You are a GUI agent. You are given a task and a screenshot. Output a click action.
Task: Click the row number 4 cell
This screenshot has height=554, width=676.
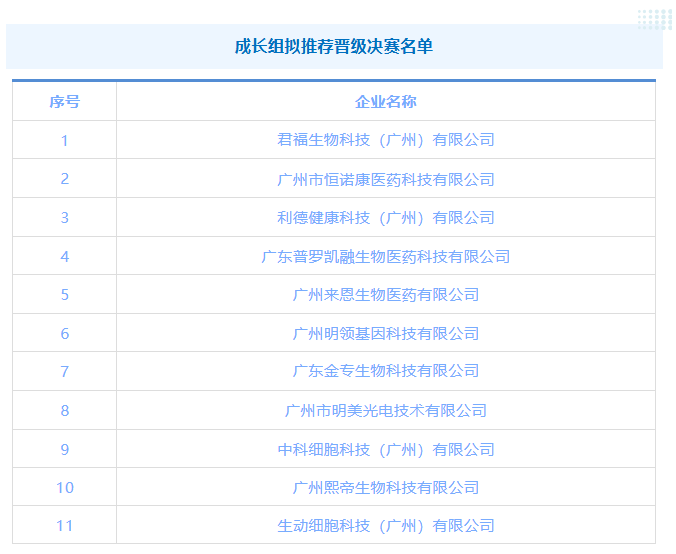click(x=65, y=256)
